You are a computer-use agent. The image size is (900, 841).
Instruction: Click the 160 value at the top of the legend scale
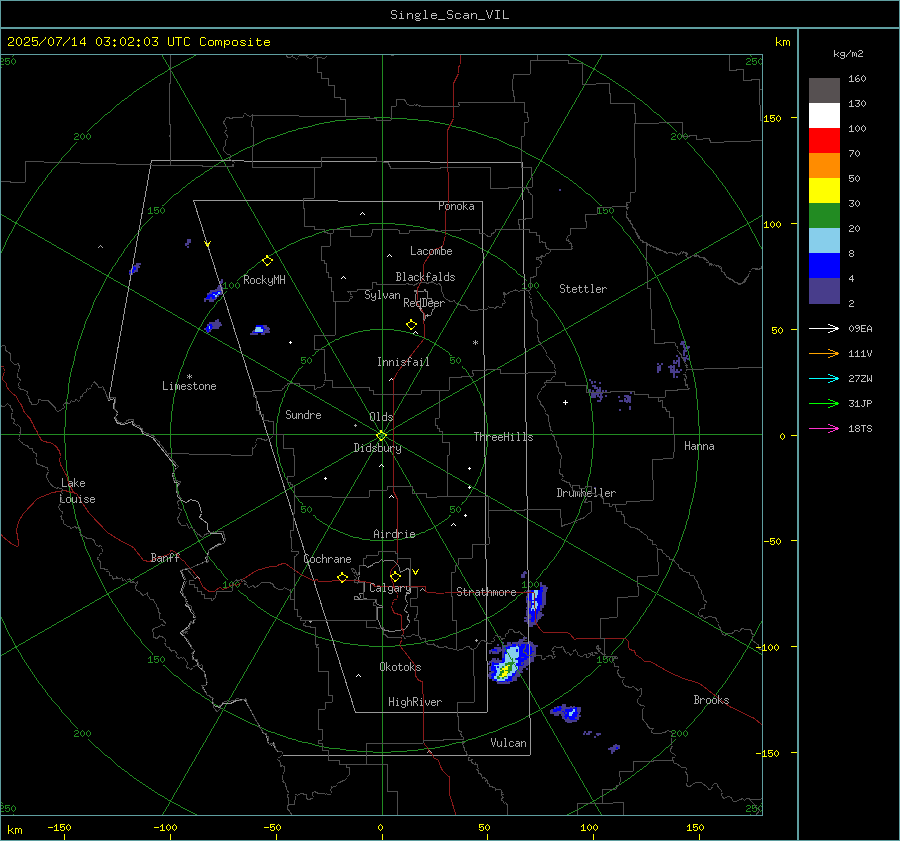(857, 79)
